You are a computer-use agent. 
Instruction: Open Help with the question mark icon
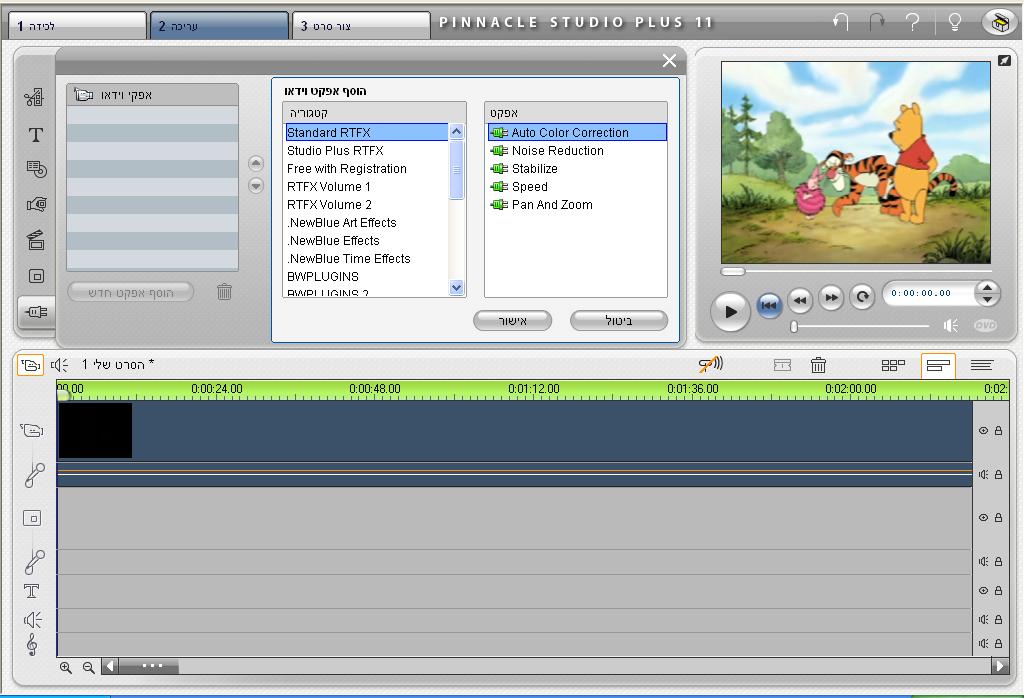click(x=913, y=23)
